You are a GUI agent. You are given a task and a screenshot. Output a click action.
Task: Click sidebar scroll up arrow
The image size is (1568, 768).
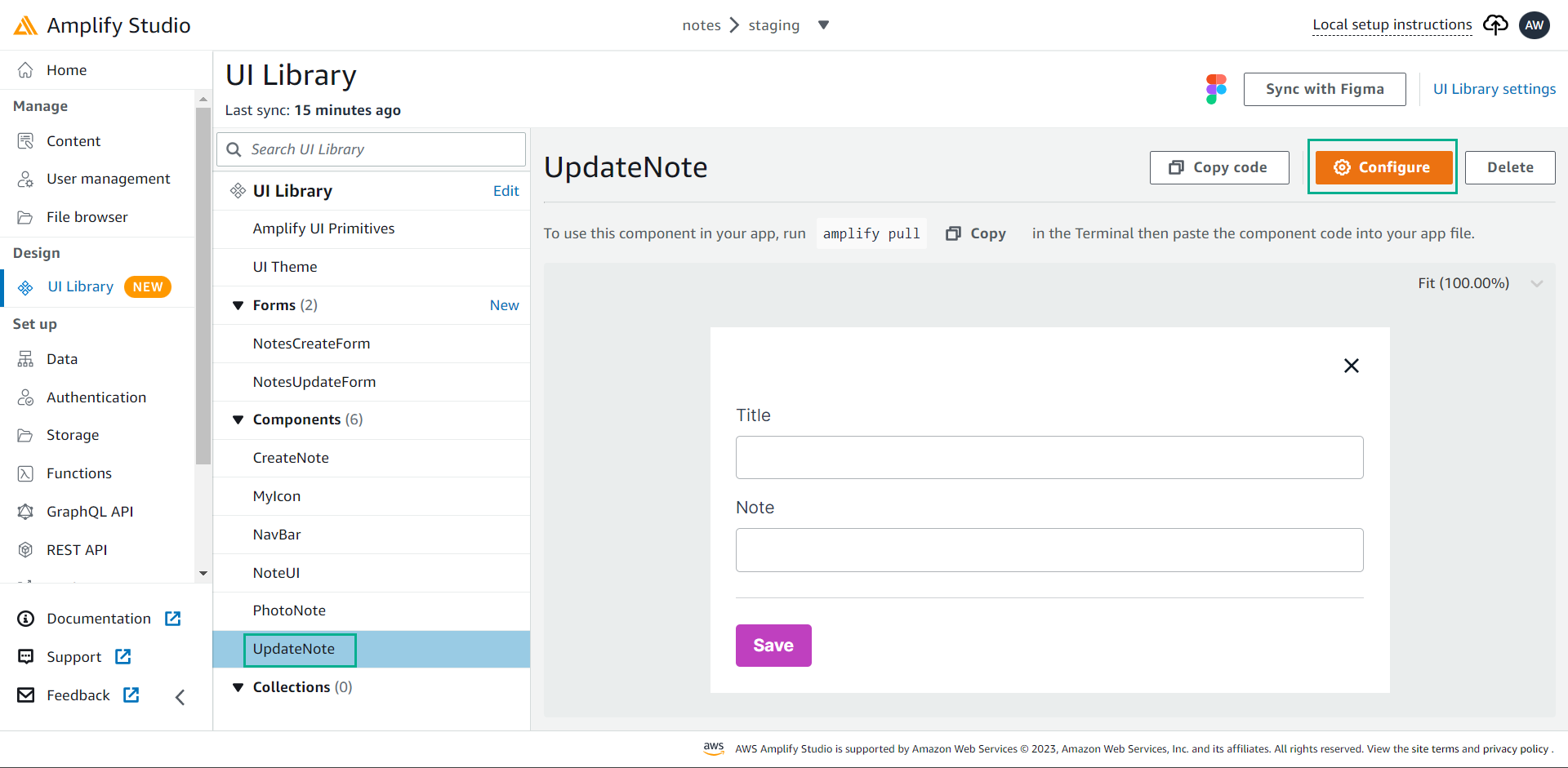(203, 100)
